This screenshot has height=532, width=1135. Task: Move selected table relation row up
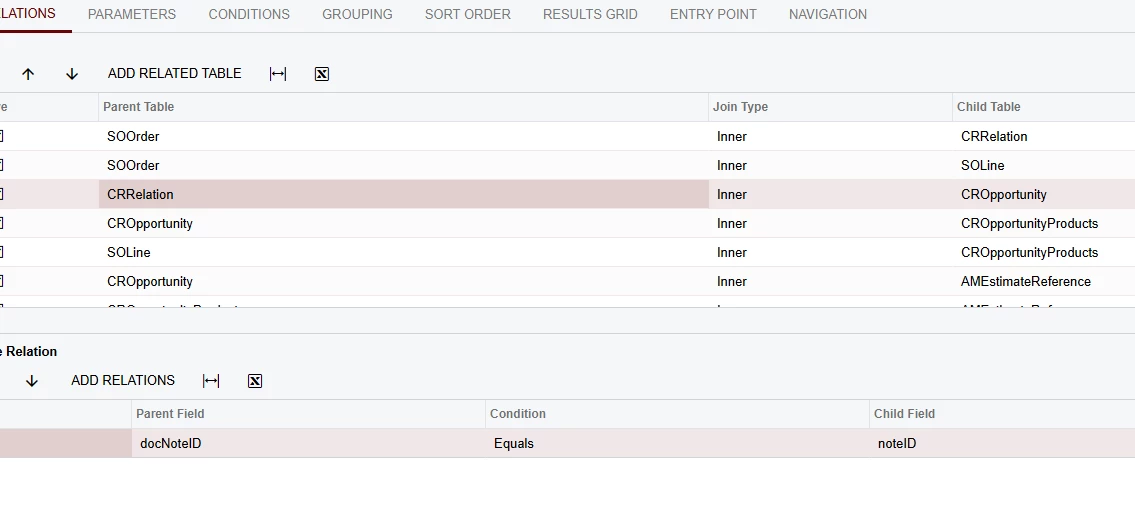(28, 74)
